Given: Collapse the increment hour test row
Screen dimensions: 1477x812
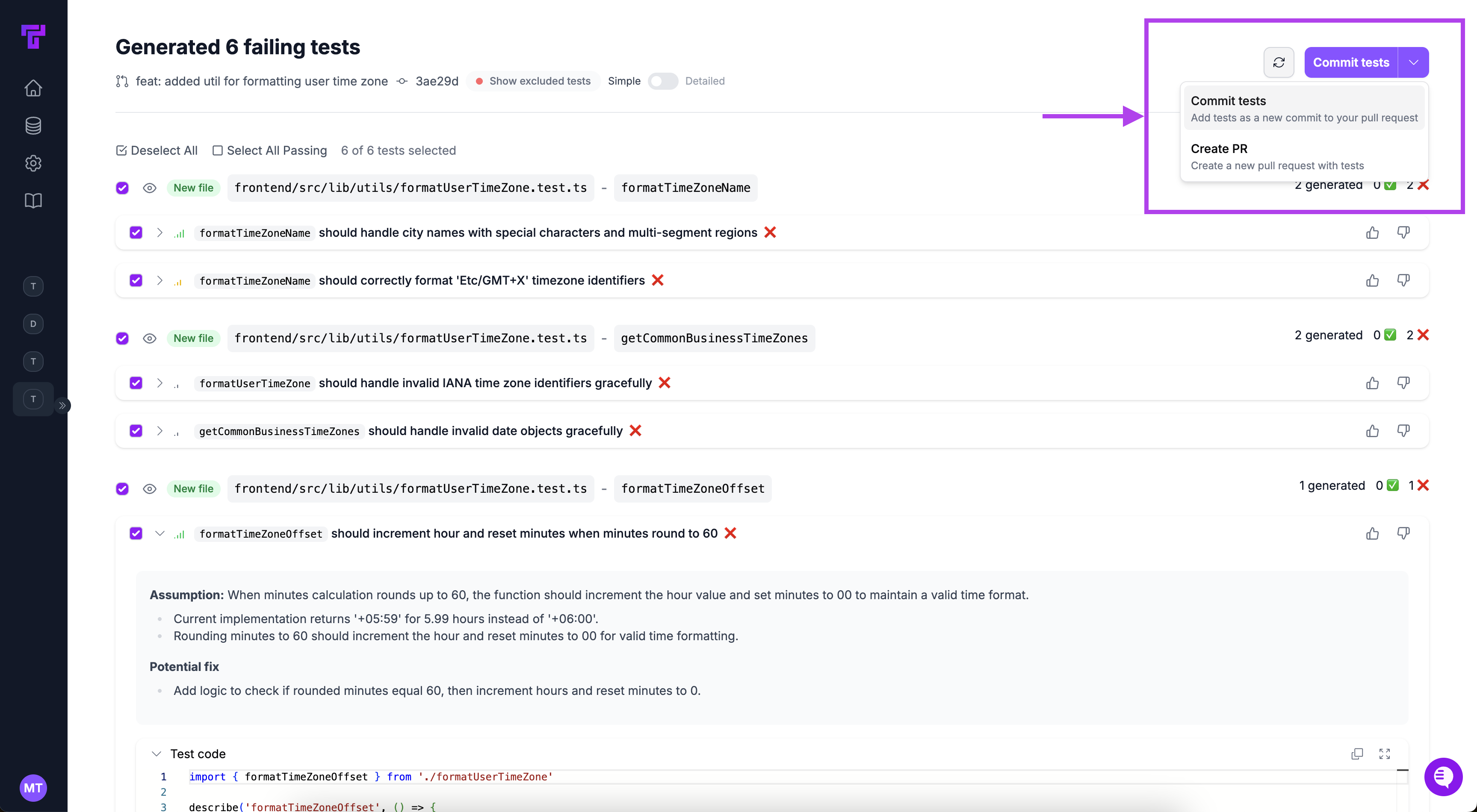Looking at the screenshot, I should click(x=160, y=533).
